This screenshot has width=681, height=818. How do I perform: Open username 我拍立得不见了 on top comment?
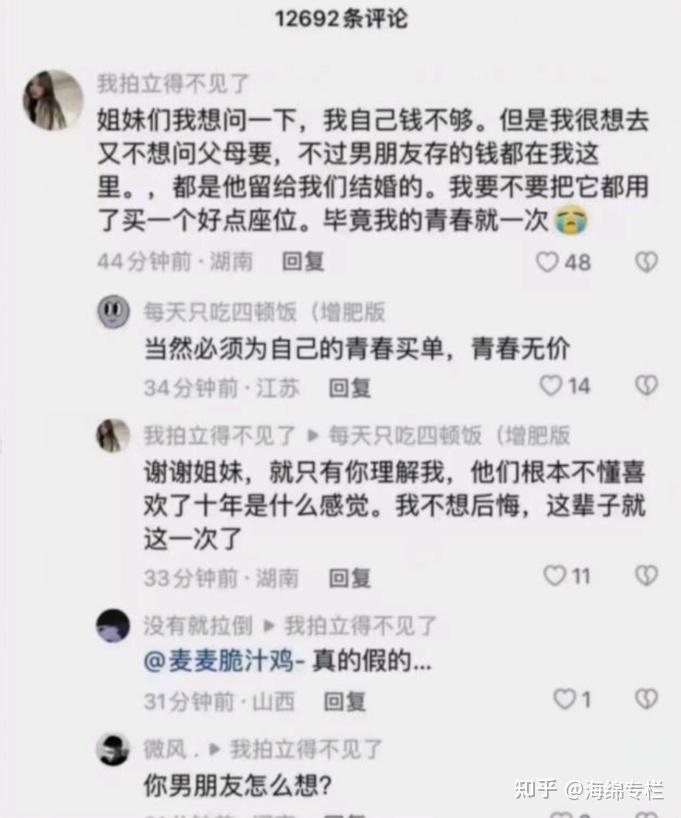(174, 84)
